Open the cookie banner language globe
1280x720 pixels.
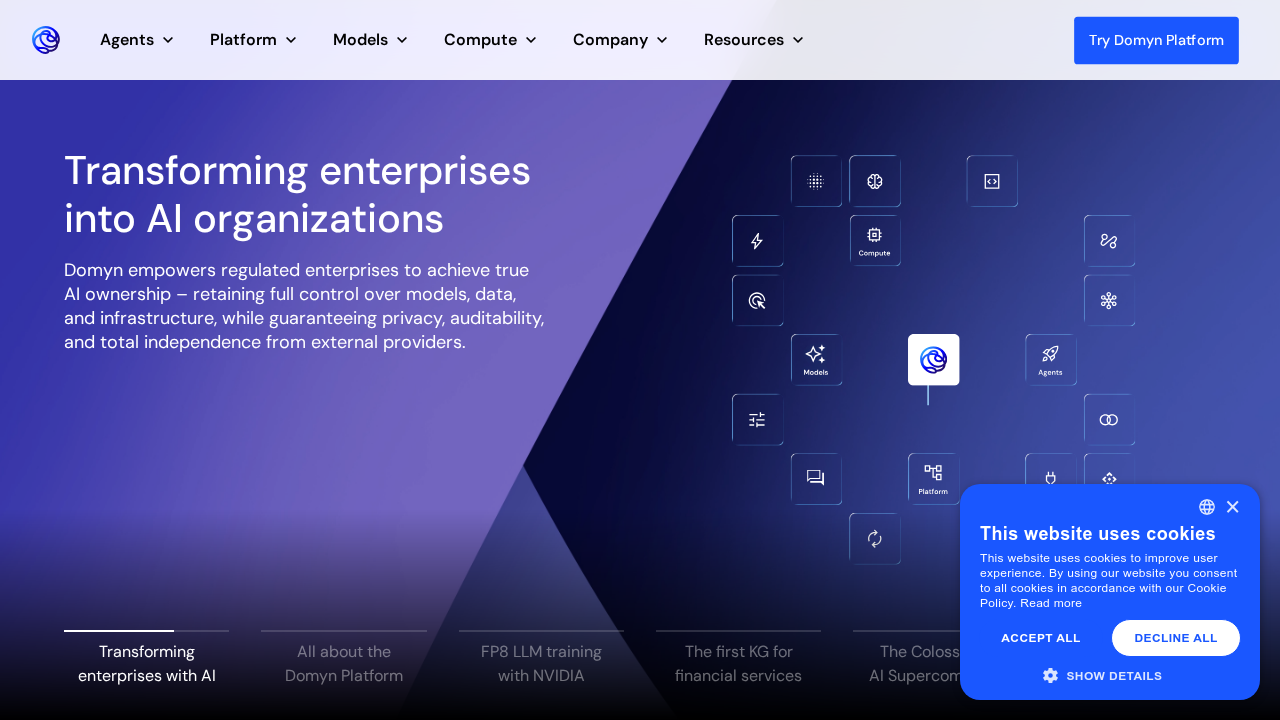[1207, 507]
